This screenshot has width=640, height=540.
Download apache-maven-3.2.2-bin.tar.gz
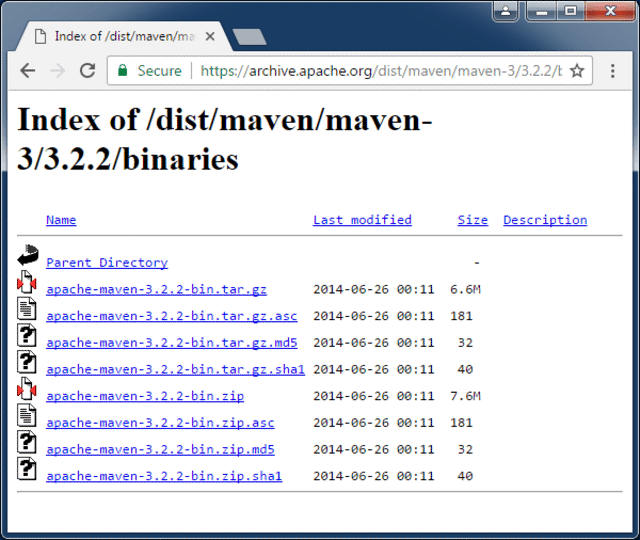click(x=156, y=289)
